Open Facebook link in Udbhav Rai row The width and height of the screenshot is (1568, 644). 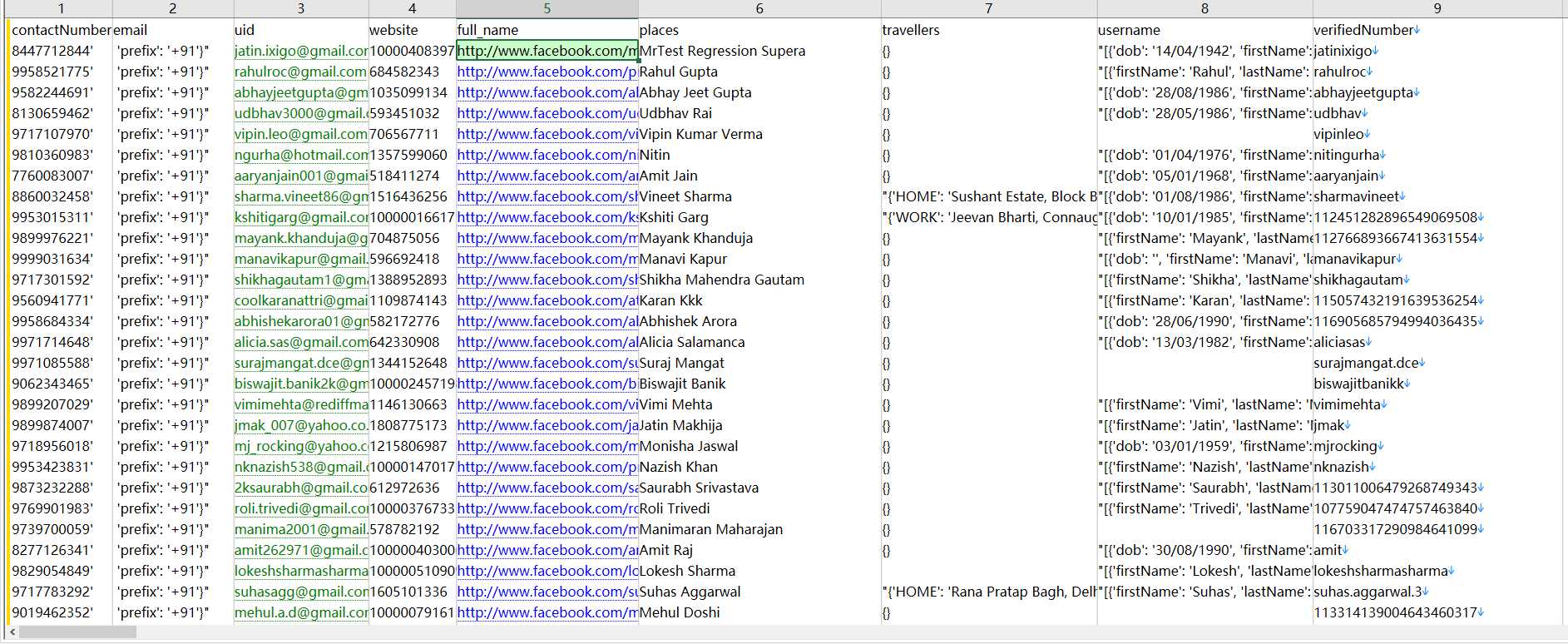click(547, 113)
